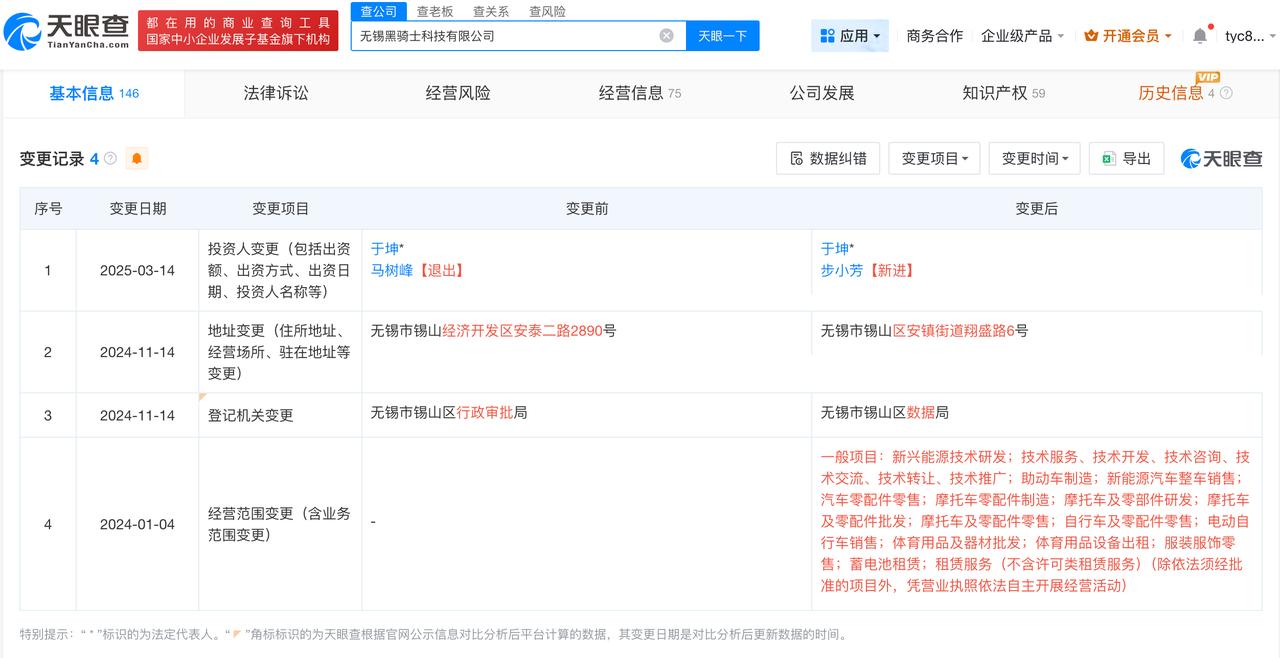Switch to the 公司发展 tab
This screenshot has width=1280, height=658.
tap(822, 93)
